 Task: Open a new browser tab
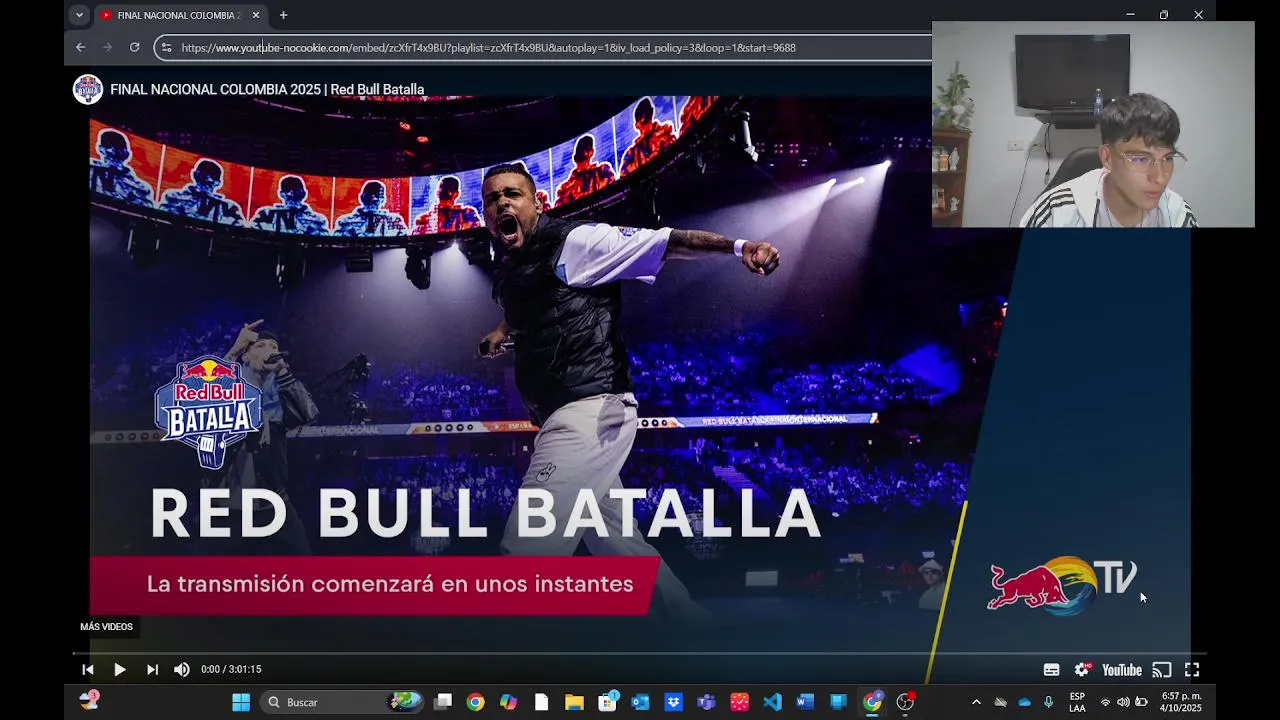283,15
